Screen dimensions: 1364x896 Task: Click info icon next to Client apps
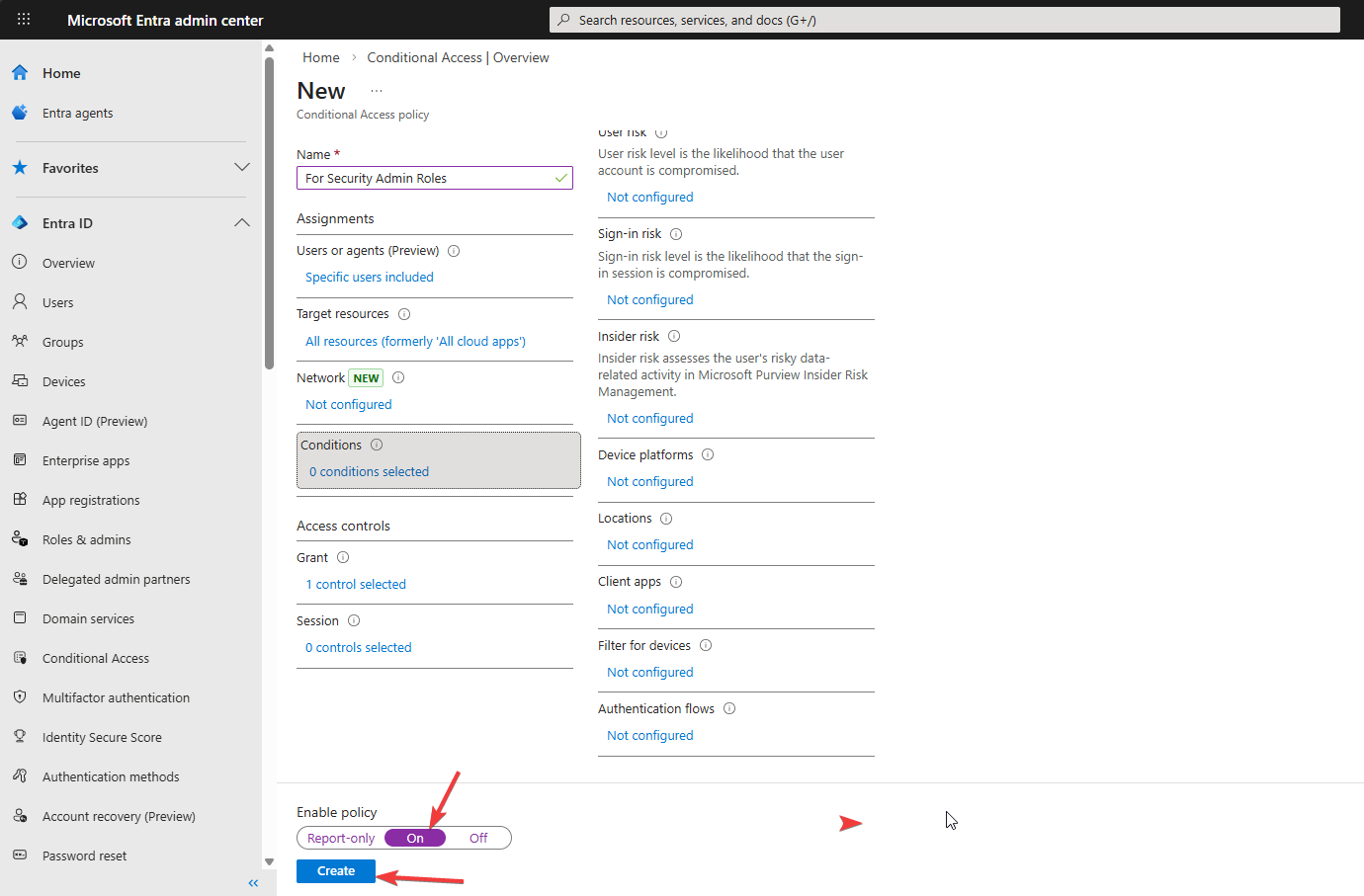coord(676,582)
